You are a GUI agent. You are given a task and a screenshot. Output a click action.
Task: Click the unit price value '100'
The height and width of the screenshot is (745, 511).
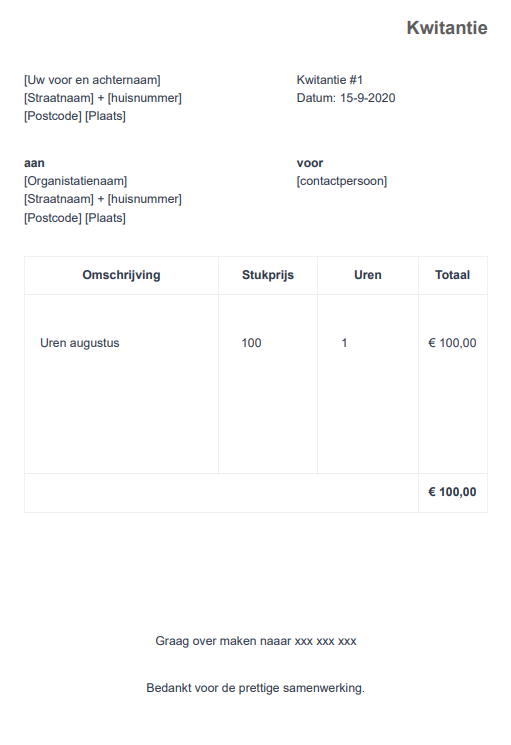pyautogui.click(x=251, y=343)
